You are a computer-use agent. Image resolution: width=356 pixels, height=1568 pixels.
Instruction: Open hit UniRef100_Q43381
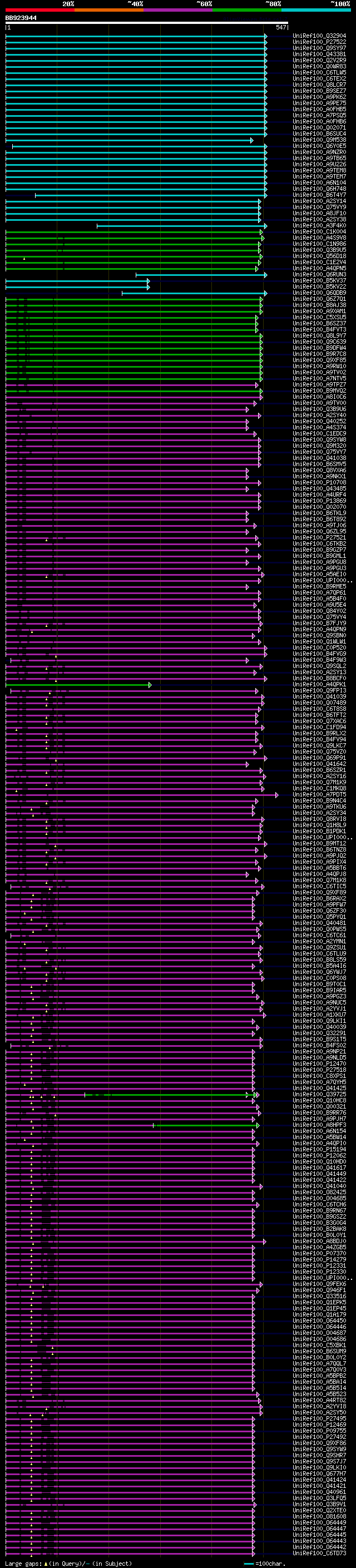click(319, 54)
